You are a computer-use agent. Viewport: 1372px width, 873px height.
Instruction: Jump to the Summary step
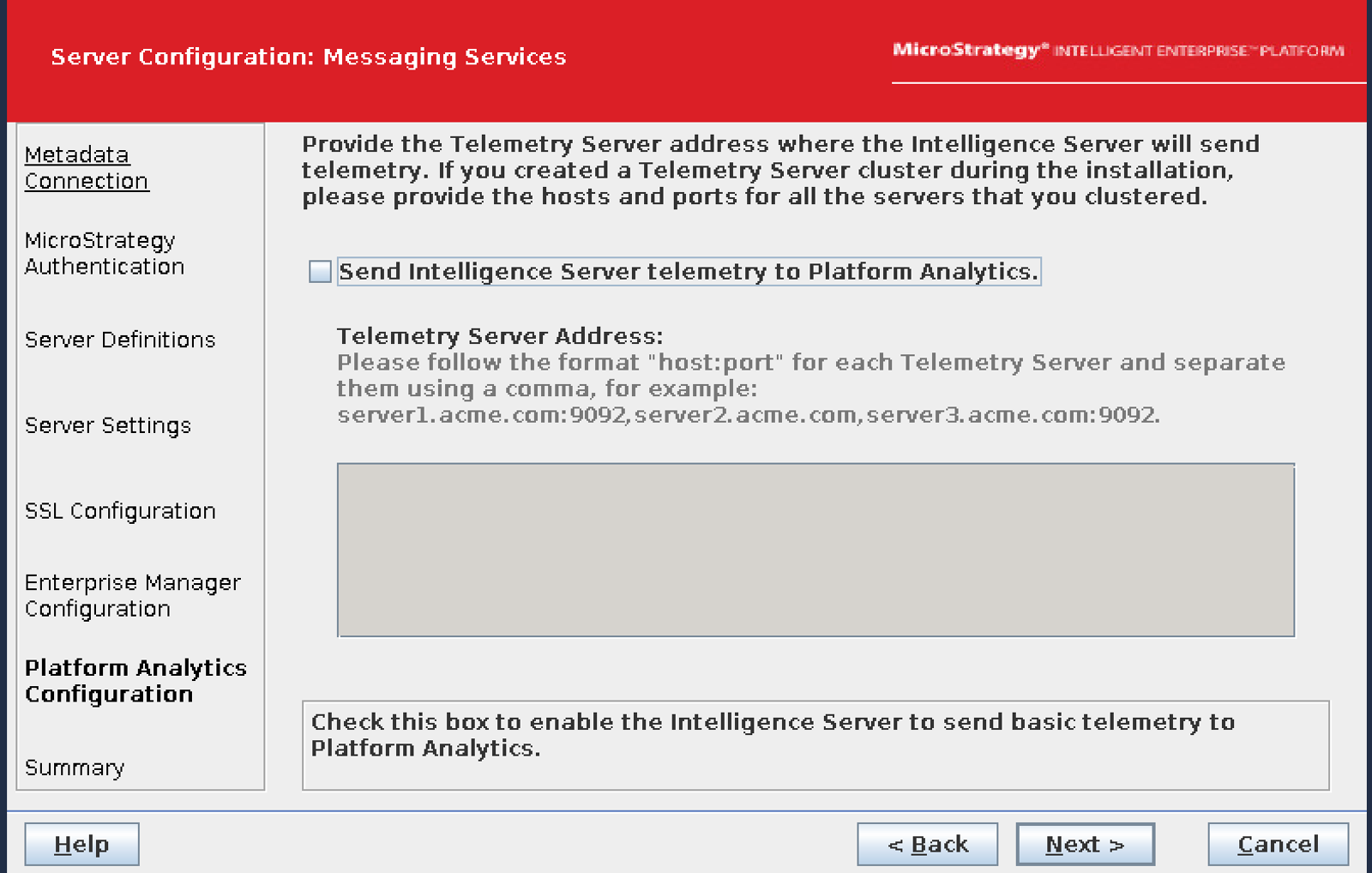(75, 768)
